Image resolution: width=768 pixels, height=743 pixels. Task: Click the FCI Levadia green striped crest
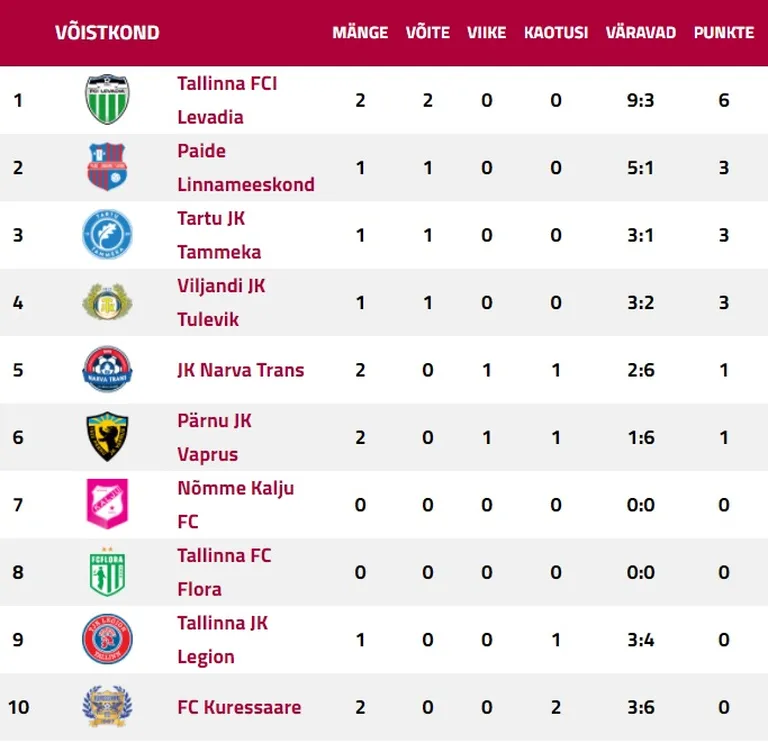point(107,99)
